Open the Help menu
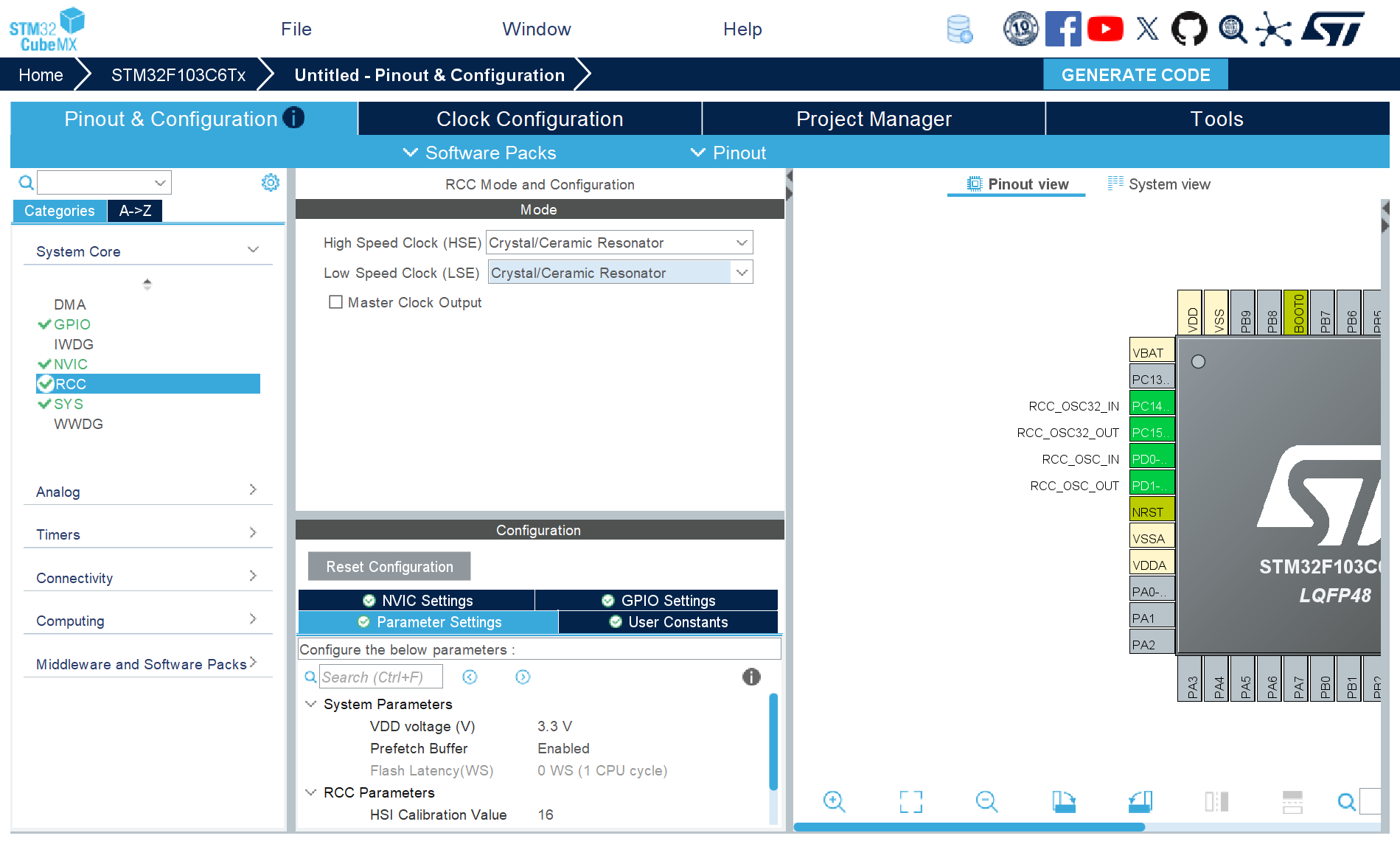 (x=742, y=29)
